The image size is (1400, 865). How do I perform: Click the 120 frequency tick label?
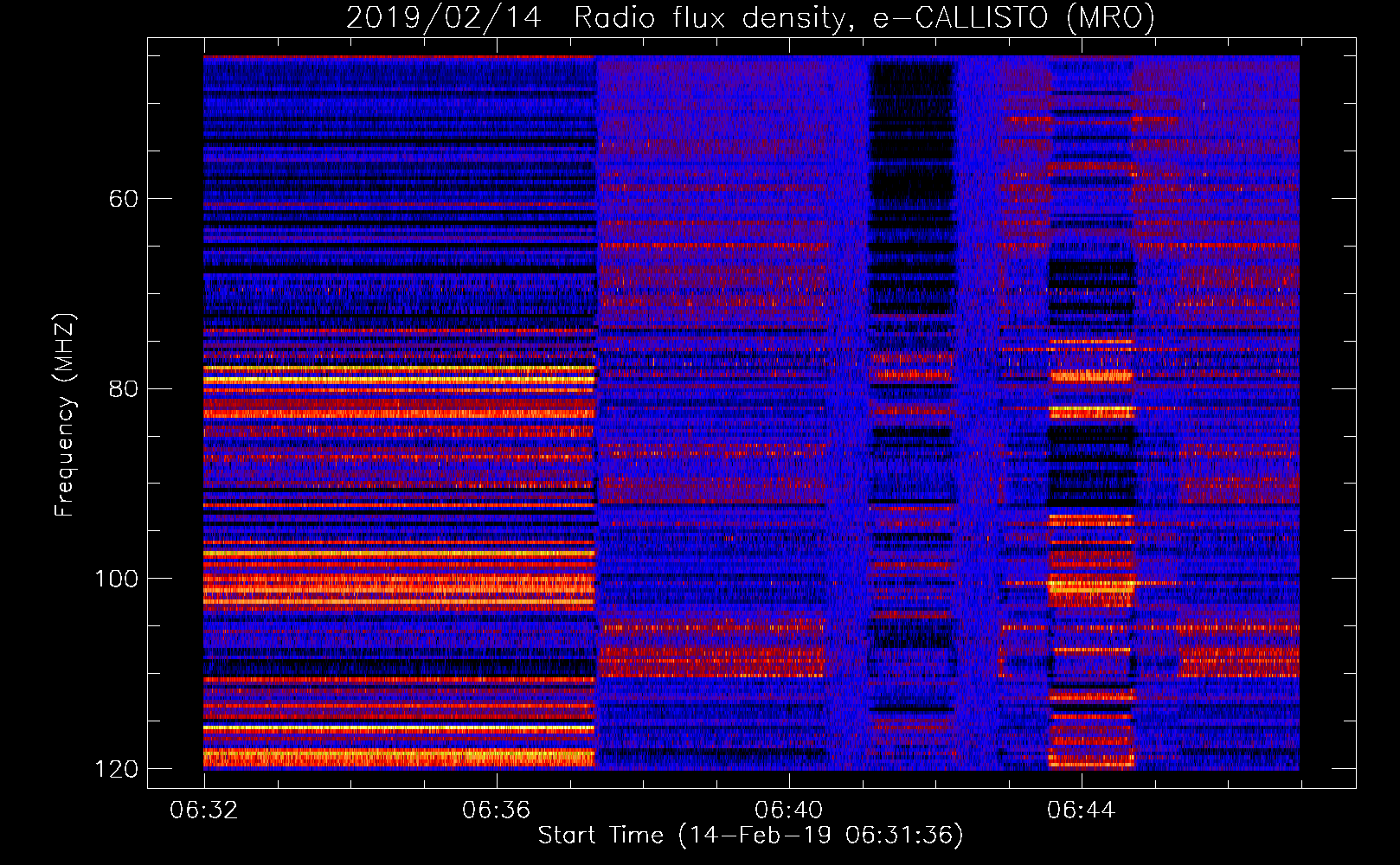(115, 769)
